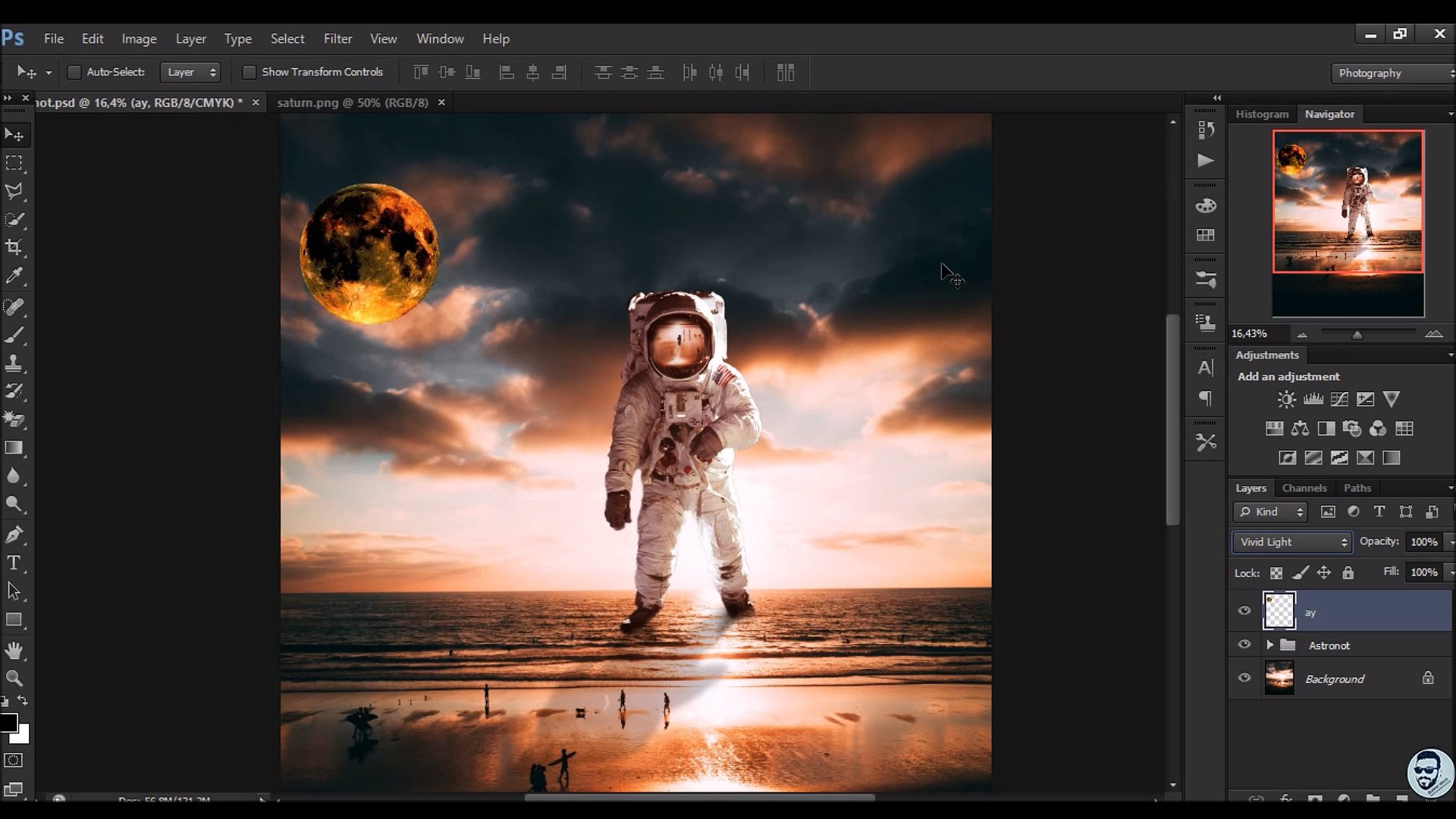Image resolution: width=1456 pixels, height=819 pixels.
Task: Enable Show Transform Controls
Action: click(x=249, y=72)
